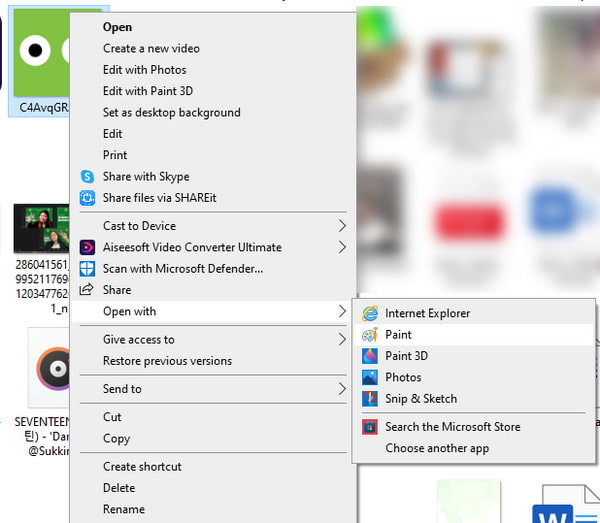Open the image with Paint
Screen dimensions: 600x523
tap(474, 335)
